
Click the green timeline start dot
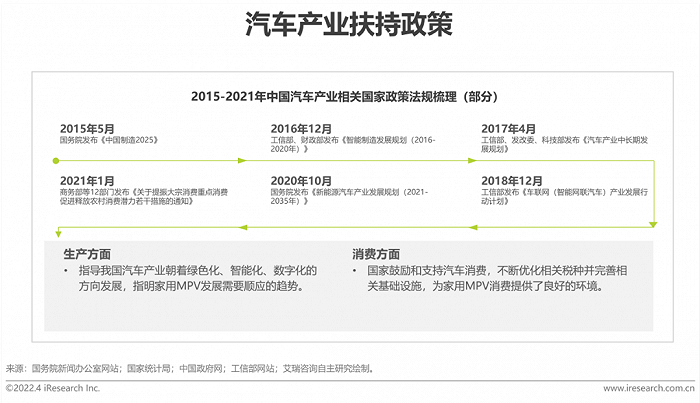56,161
